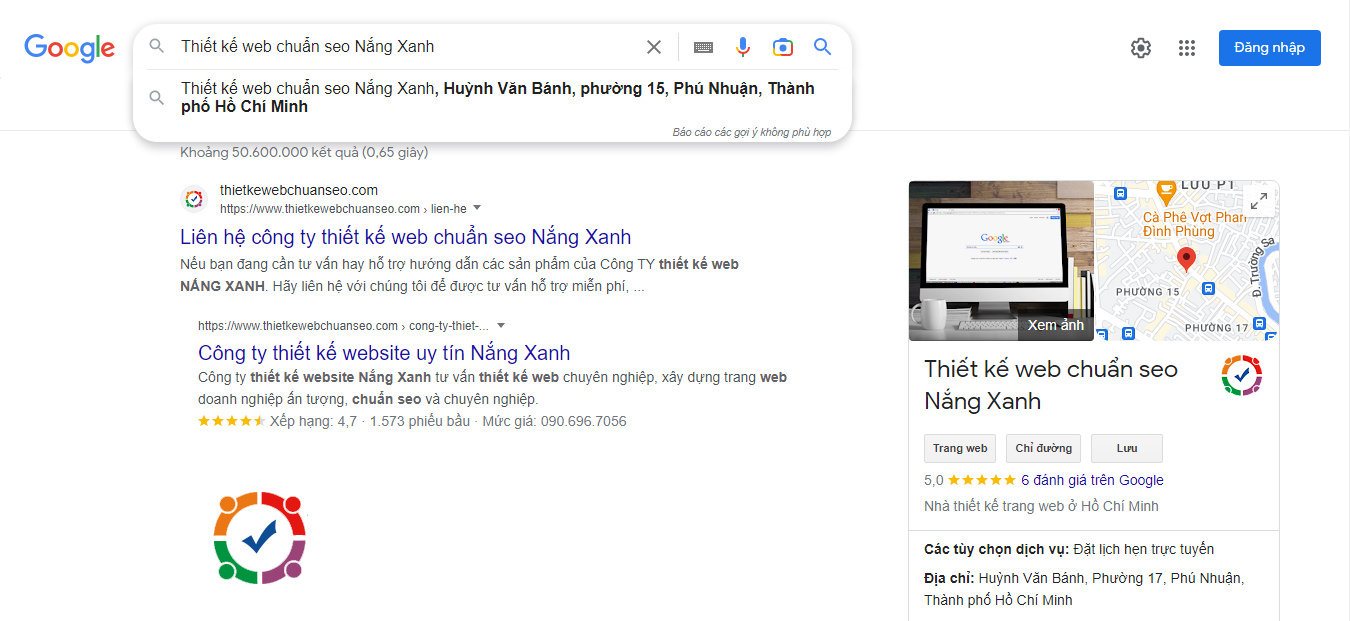The height and width of the screenshot is (621, 1350).
Task: Click the five-star rating in the panel
Action: point(982,480)
